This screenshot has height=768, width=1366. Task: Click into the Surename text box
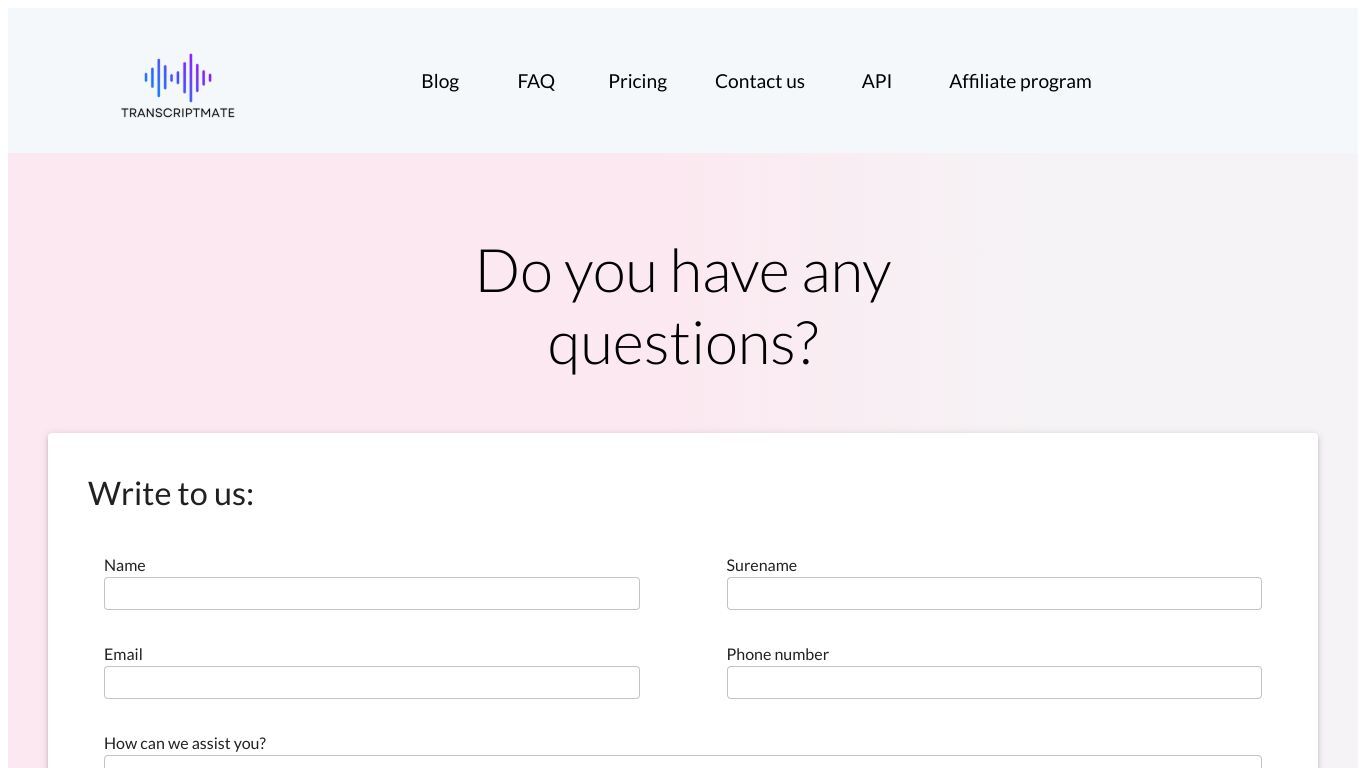click(x=994, y=593)
